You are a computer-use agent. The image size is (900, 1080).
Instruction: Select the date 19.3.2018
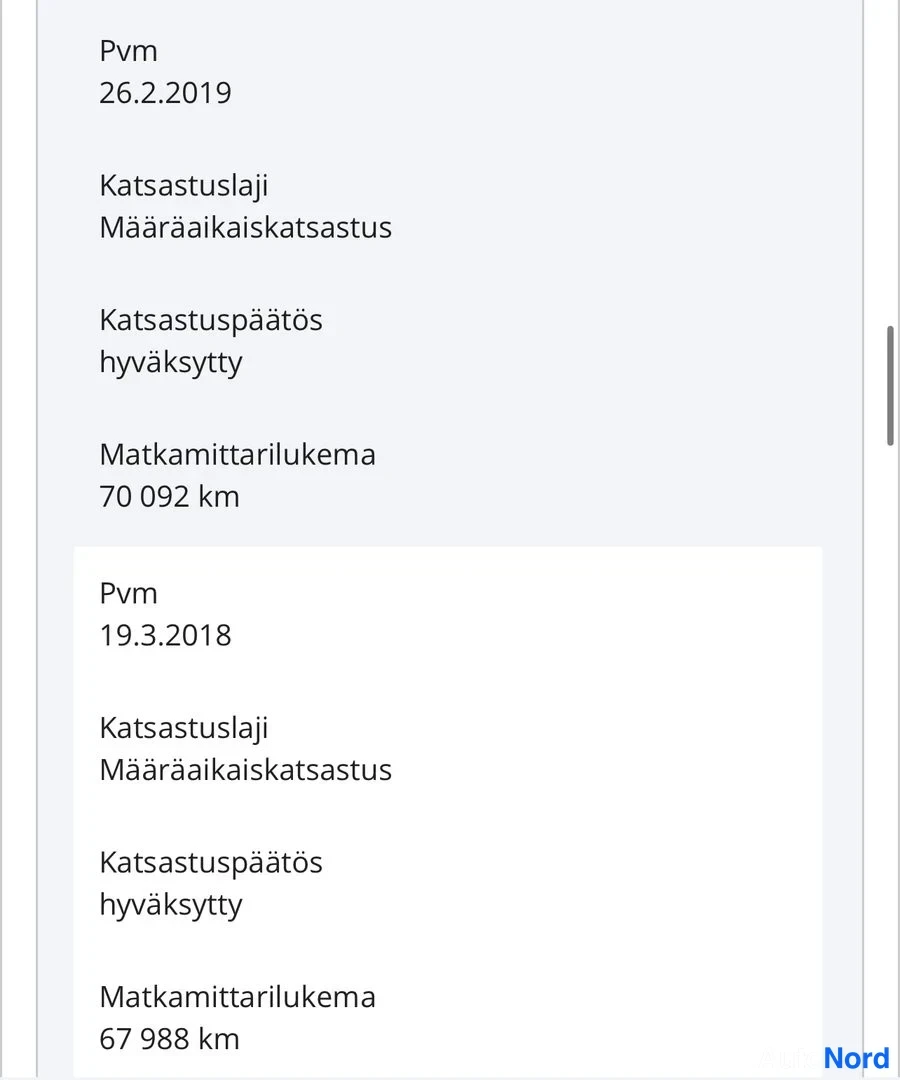pos(165,635)
